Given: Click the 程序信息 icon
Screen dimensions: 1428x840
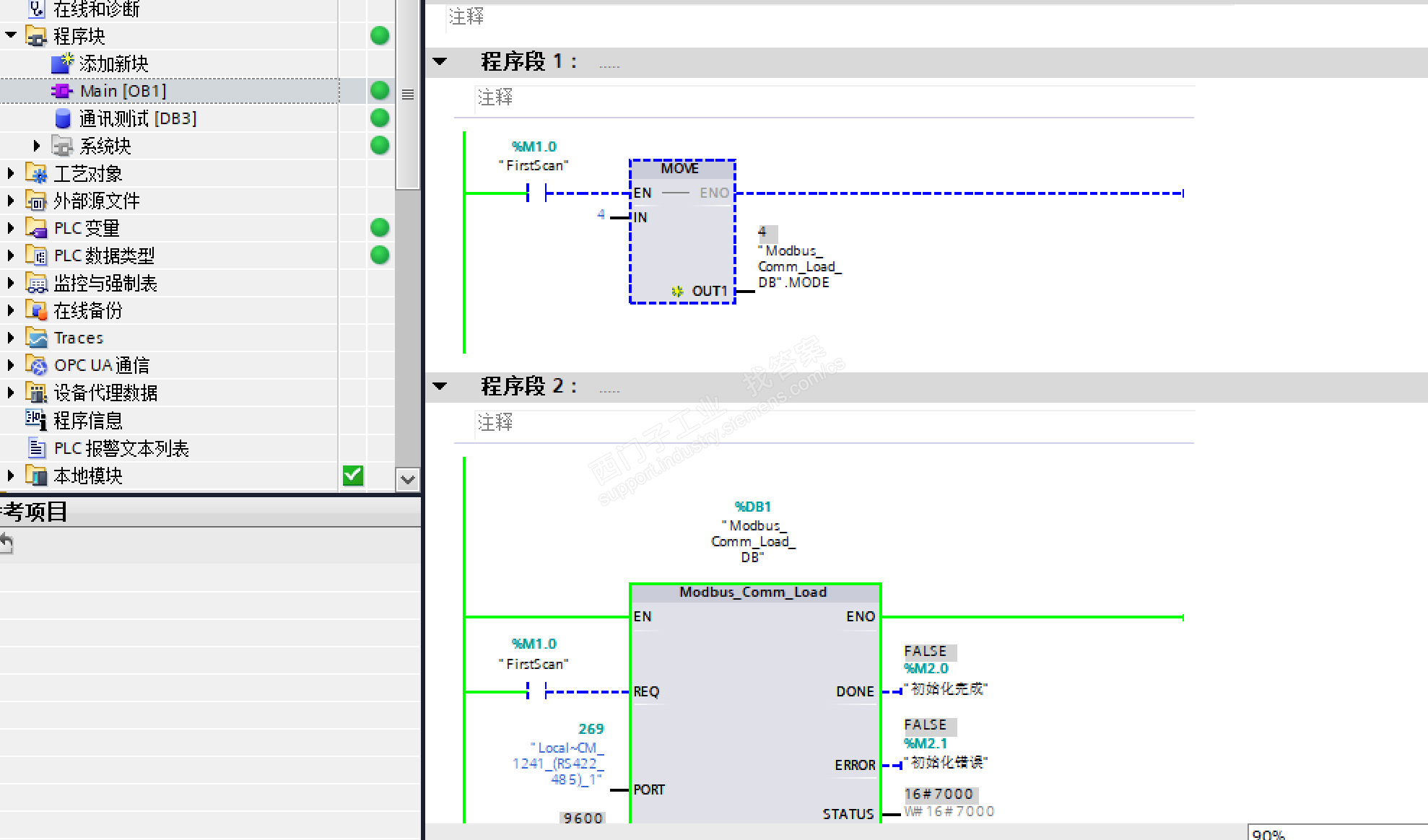Looking at the screenshot, I should tap(36, 420).
